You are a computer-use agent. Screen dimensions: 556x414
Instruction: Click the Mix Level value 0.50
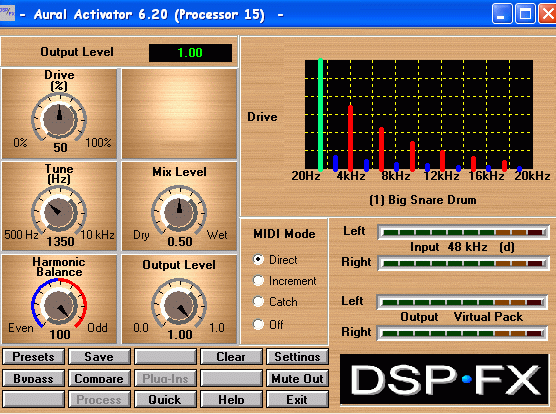pyautogui.click(x=180, y=242)
